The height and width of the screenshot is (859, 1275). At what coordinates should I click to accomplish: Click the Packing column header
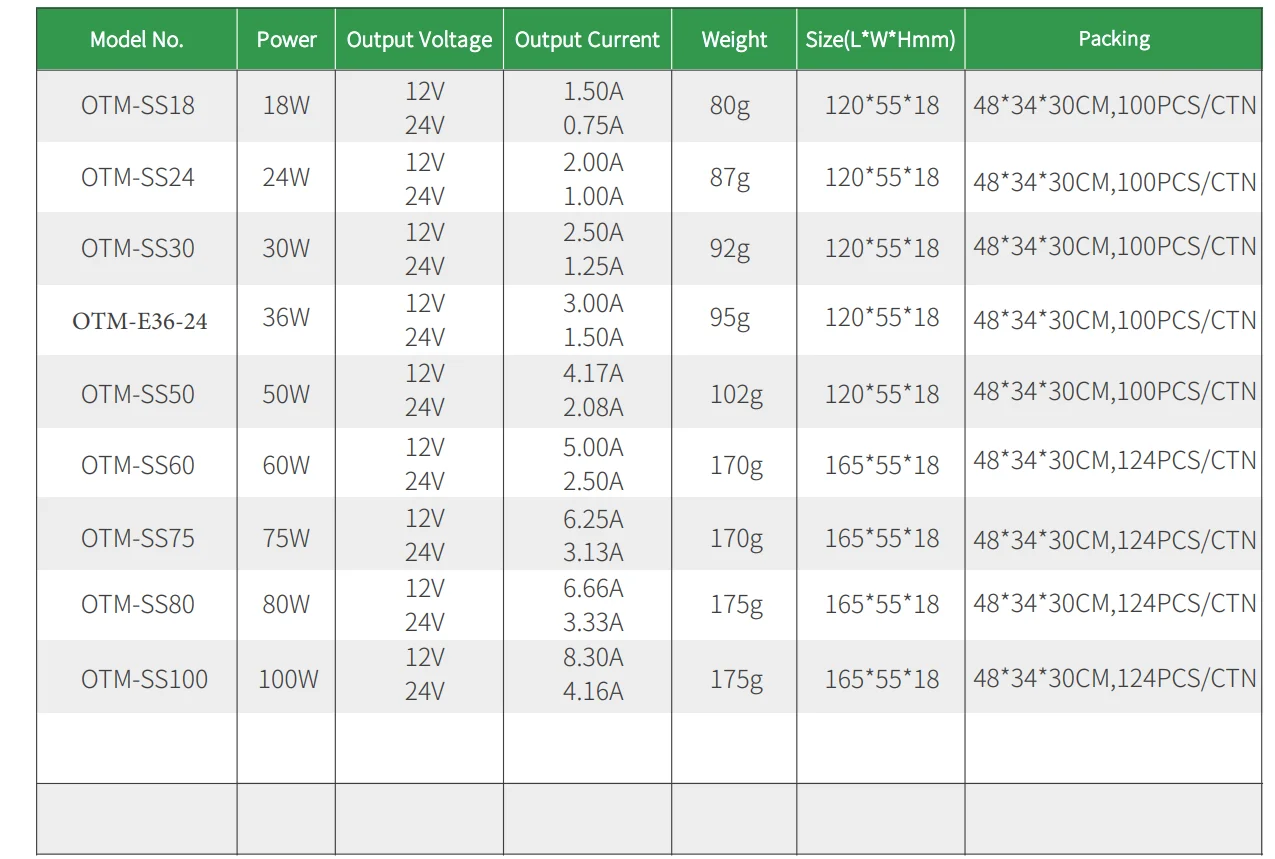(x=1113, y=39)
